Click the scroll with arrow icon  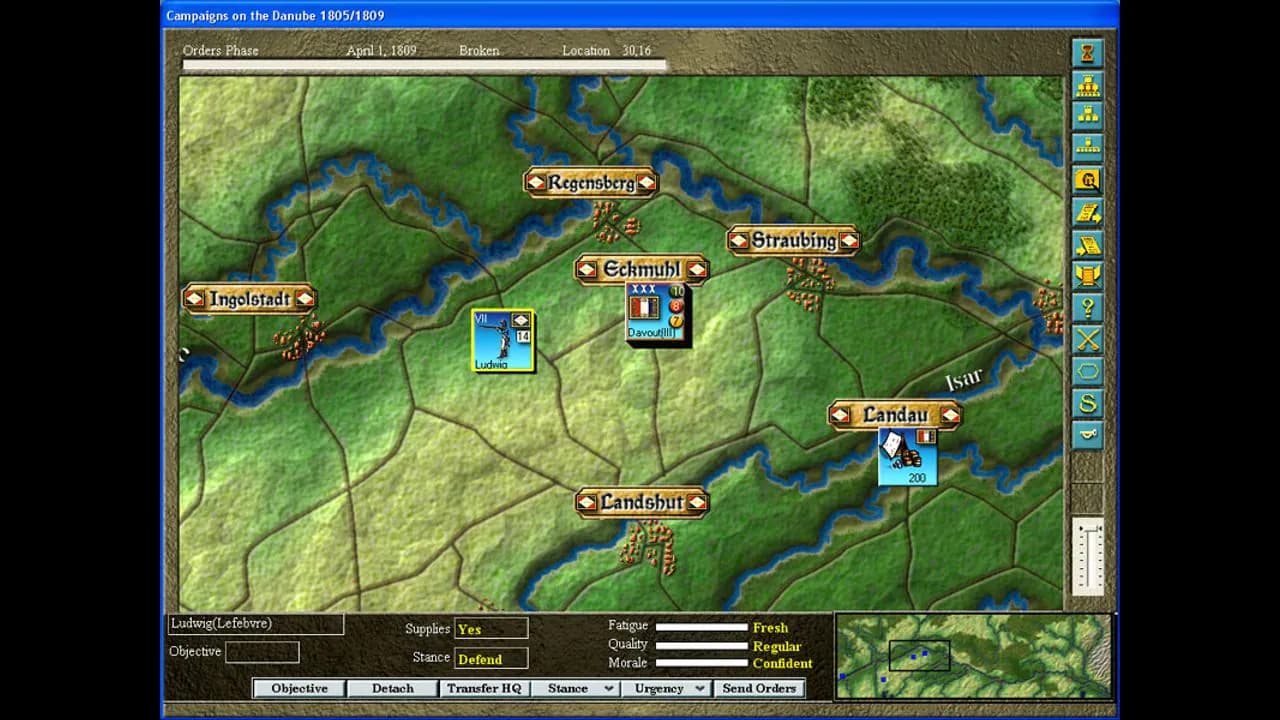(1087, 244)
